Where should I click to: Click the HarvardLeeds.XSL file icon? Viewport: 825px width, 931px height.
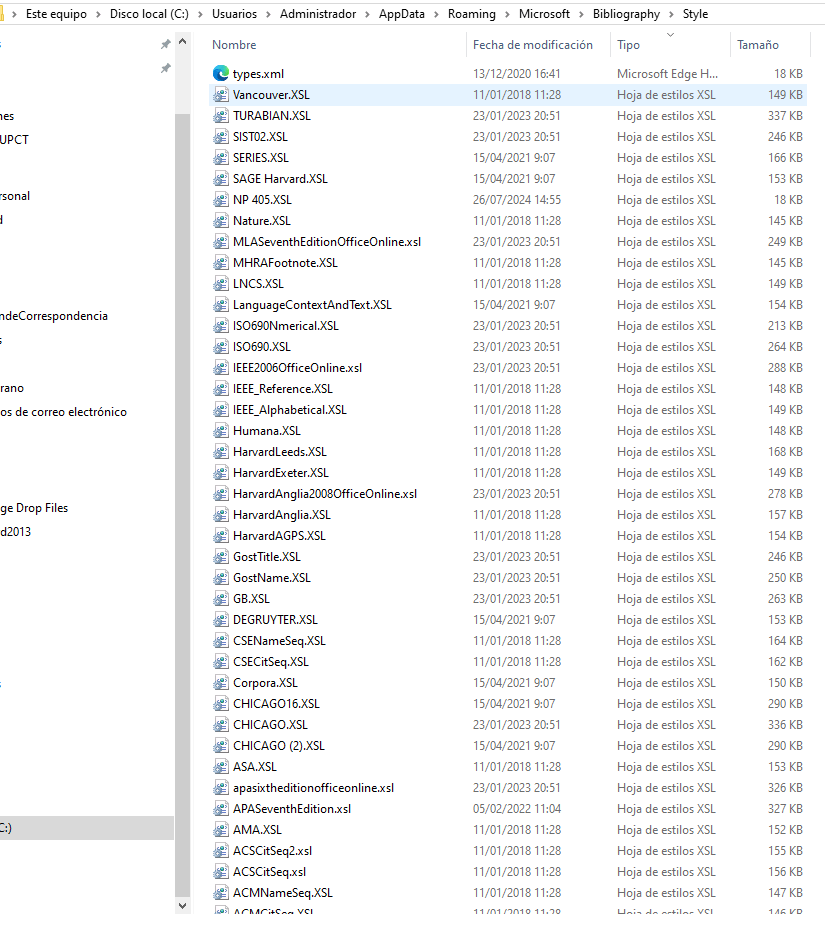221,452
